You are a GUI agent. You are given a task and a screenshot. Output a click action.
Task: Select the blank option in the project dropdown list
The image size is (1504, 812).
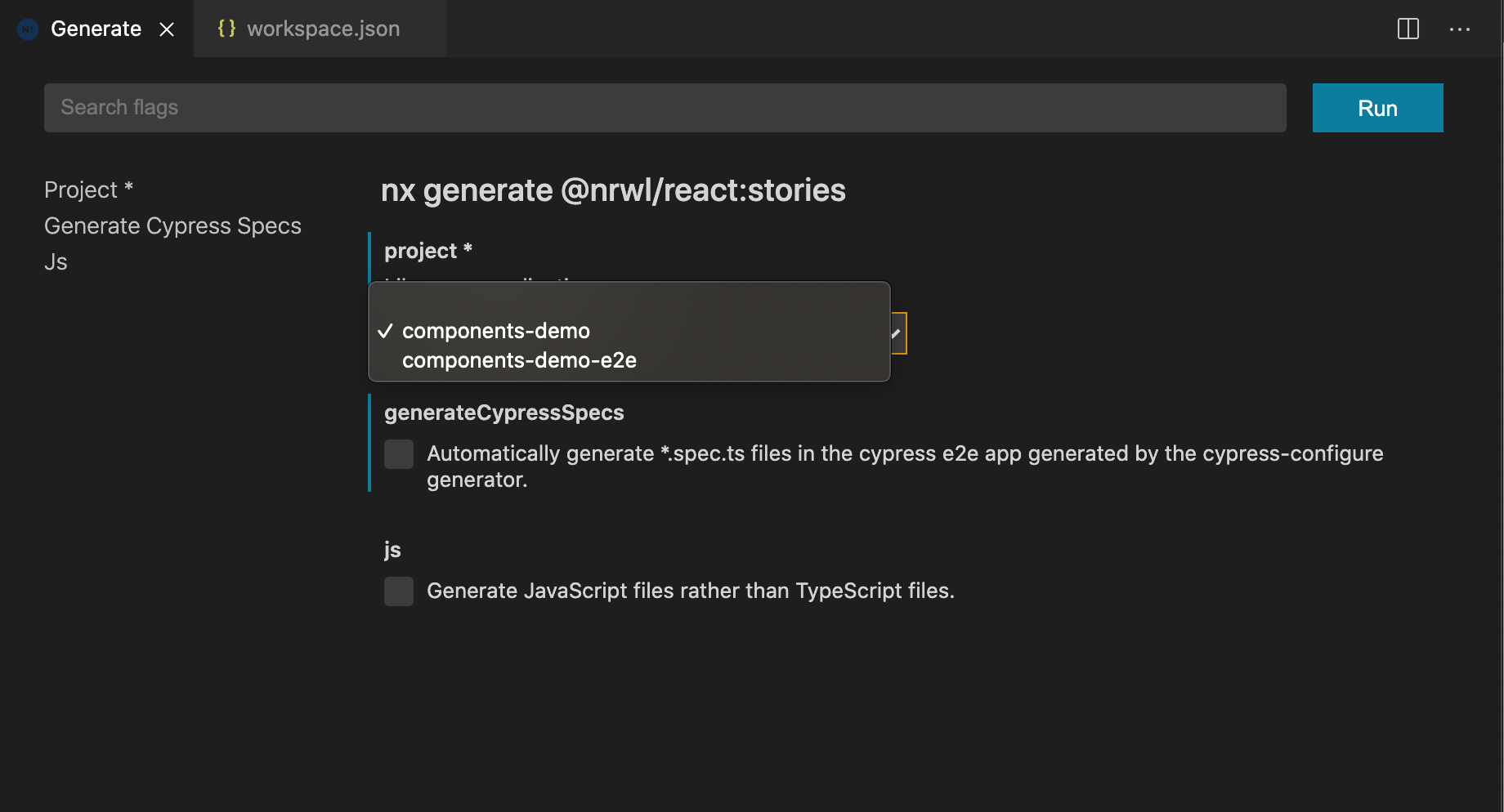[x=629, y=301]
